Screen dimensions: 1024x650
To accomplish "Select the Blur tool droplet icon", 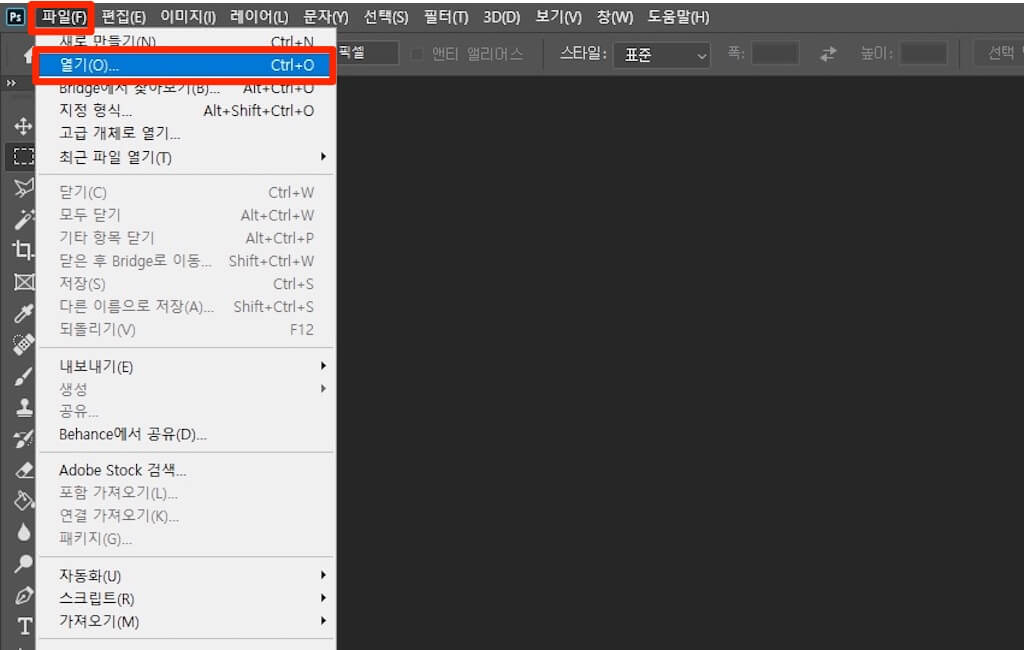I will [24, 532].
